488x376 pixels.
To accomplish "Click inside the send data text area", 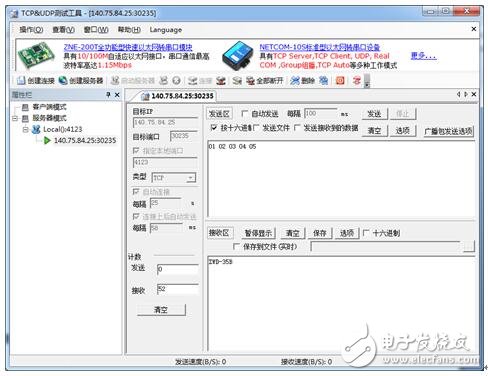I will click(x=341, y=179).
